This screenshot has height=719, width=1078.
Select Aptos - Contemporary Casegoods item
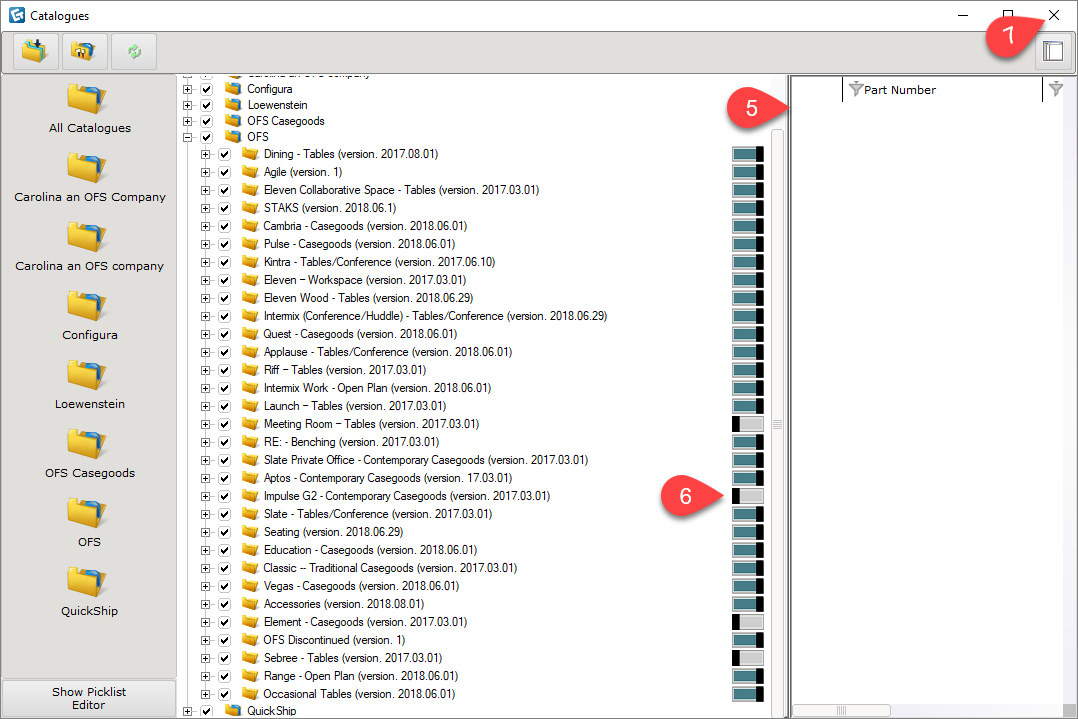pyautogui.click(x=388, y=478)
